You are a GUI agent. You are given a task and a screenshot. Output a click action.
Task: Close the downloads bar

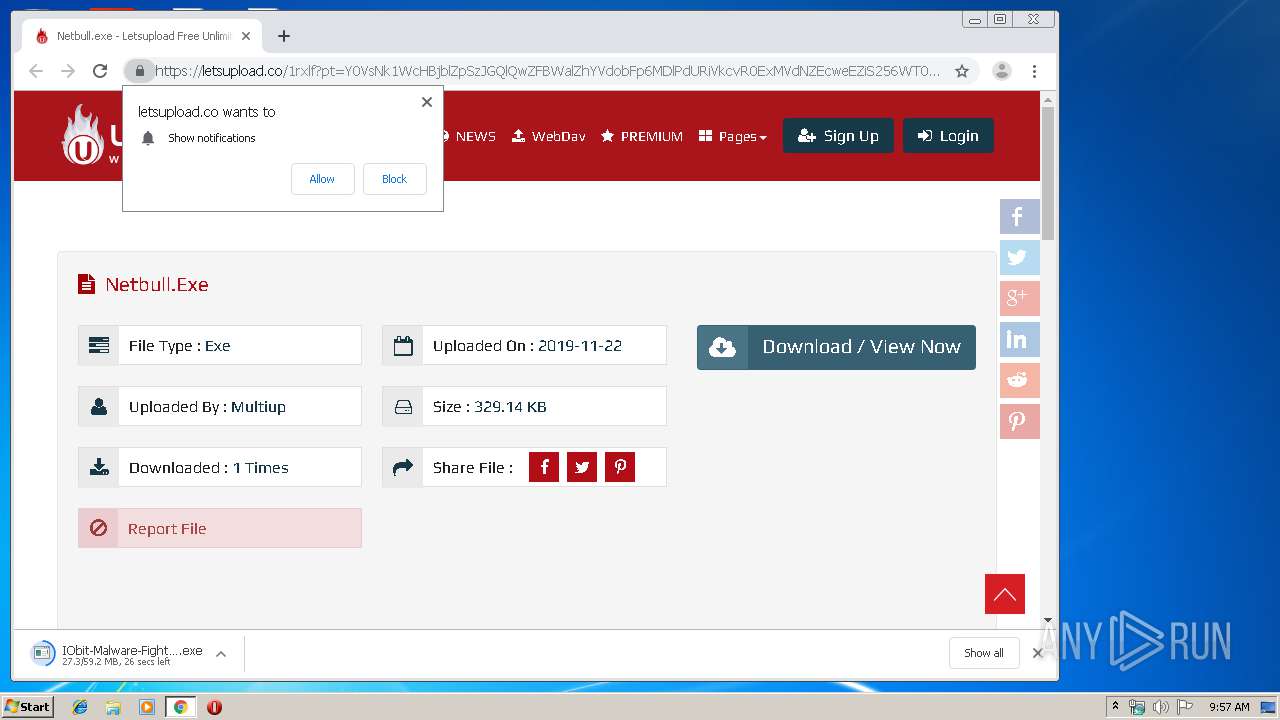(1037, 653)
